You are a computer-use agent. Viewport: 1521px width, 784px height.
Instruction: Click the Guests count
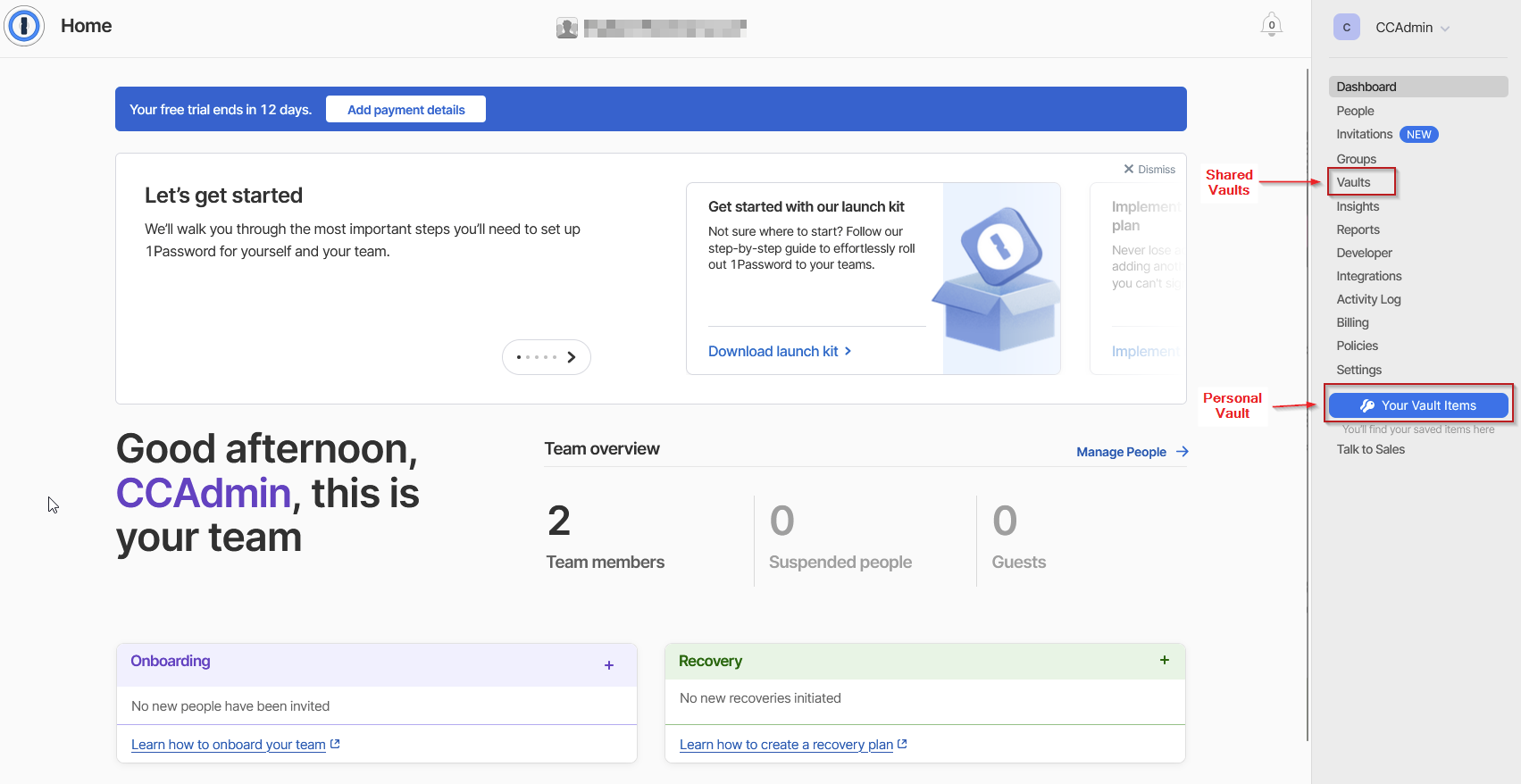(x=1005, y=521)
